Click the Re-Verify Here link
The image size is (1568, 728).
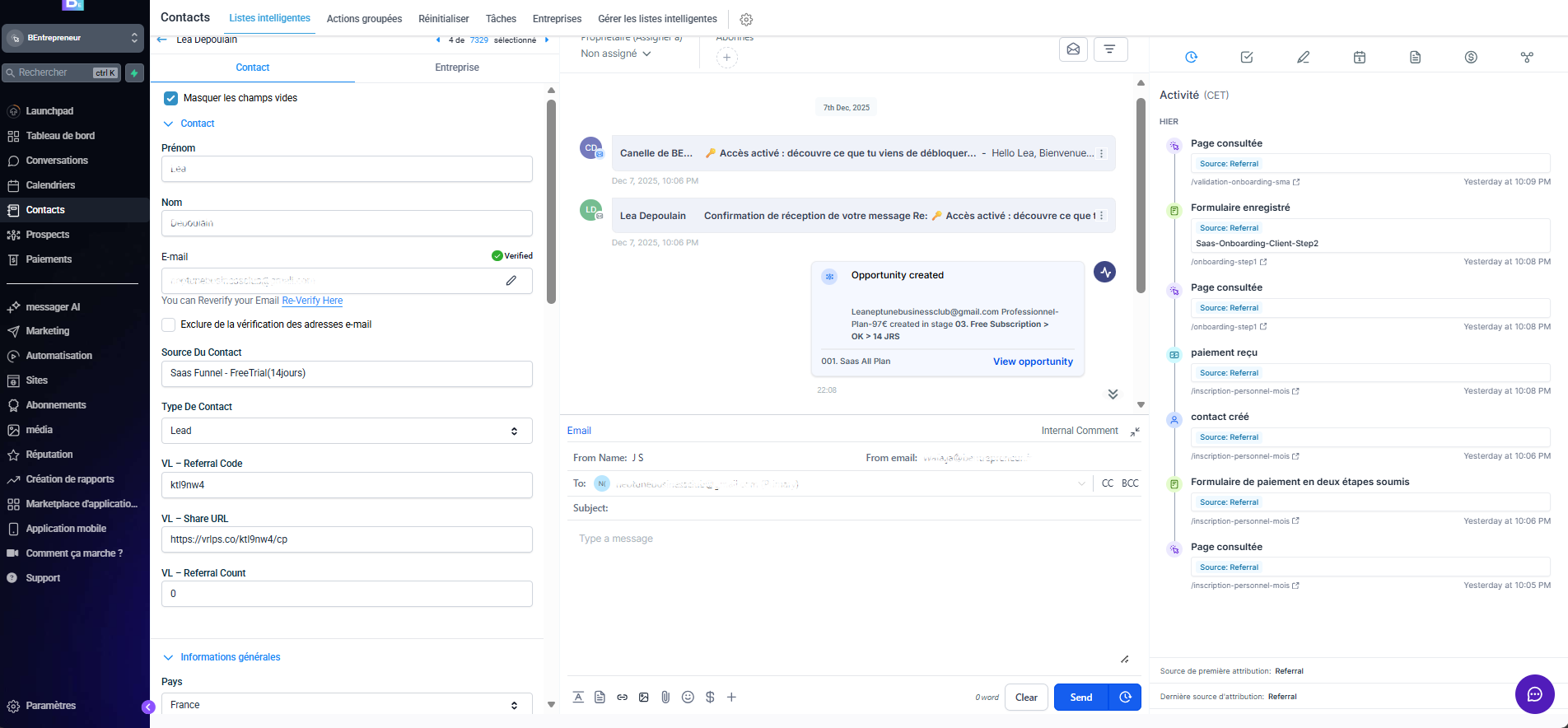312,301
